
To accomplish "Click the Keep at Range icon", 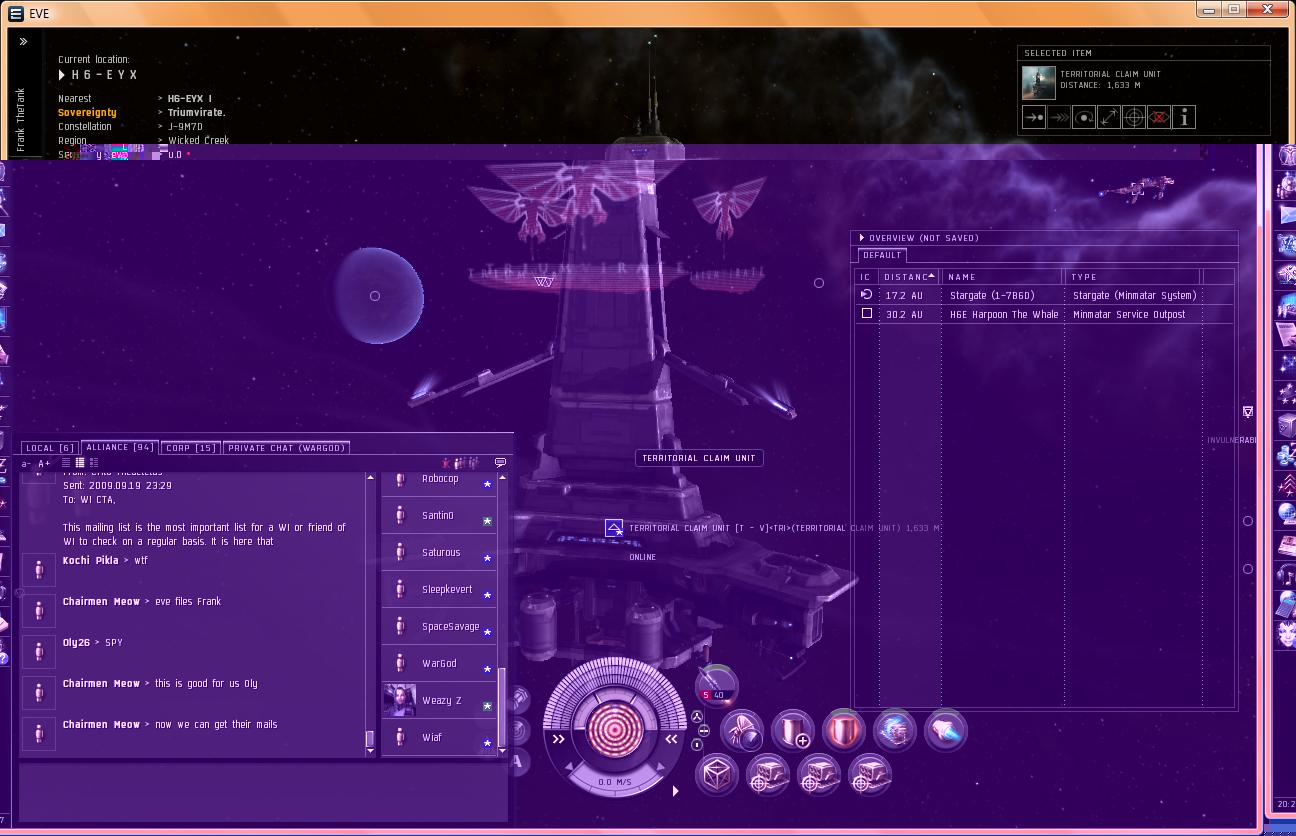I will (x=1109, y=118).
